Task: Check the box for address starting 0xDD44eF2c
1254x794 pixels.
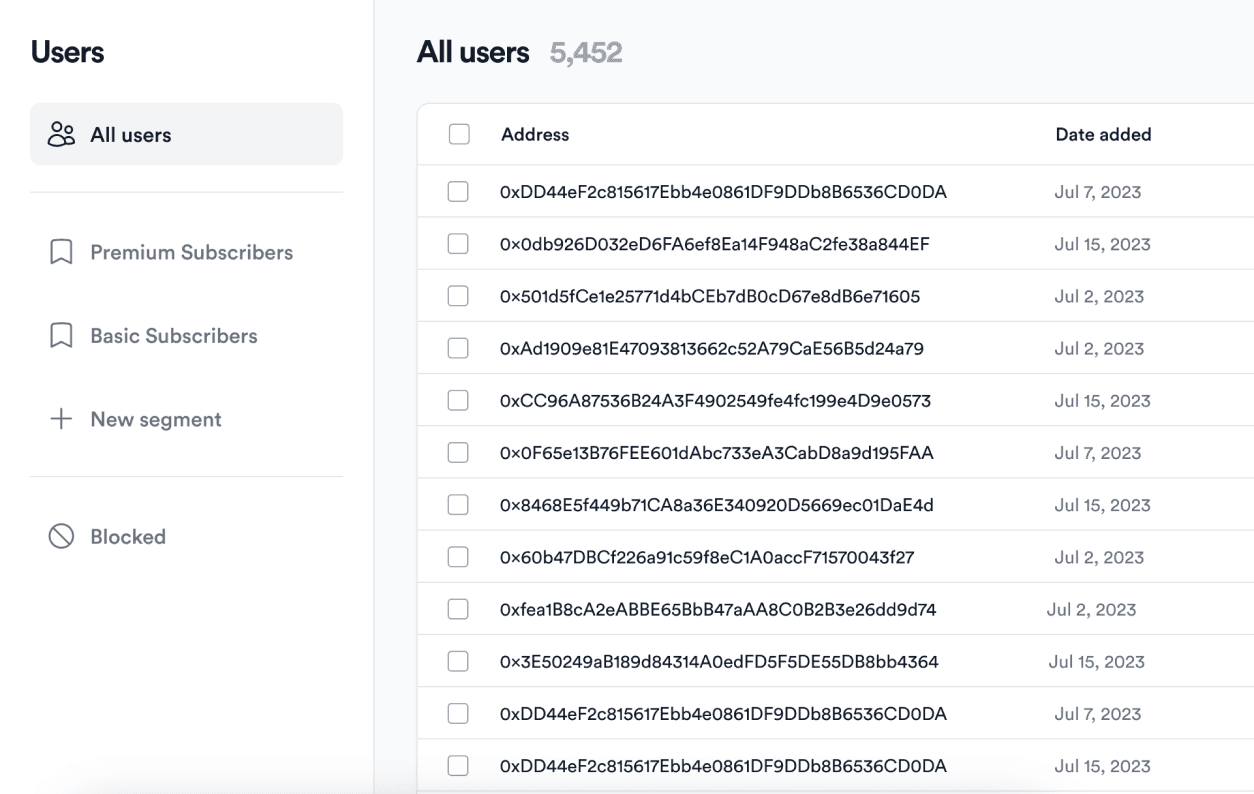Action: (458, 191)
